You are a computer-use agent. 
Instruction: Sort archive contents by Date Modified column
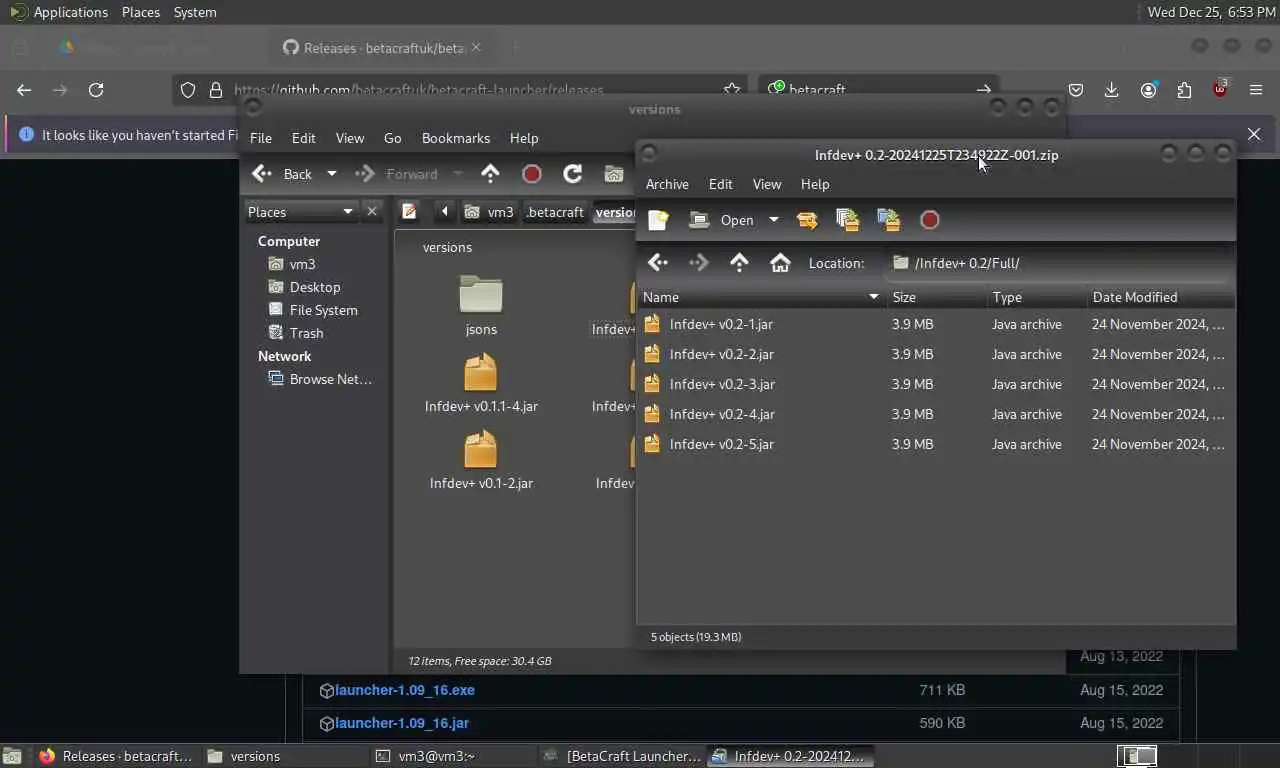point(1161,297)
